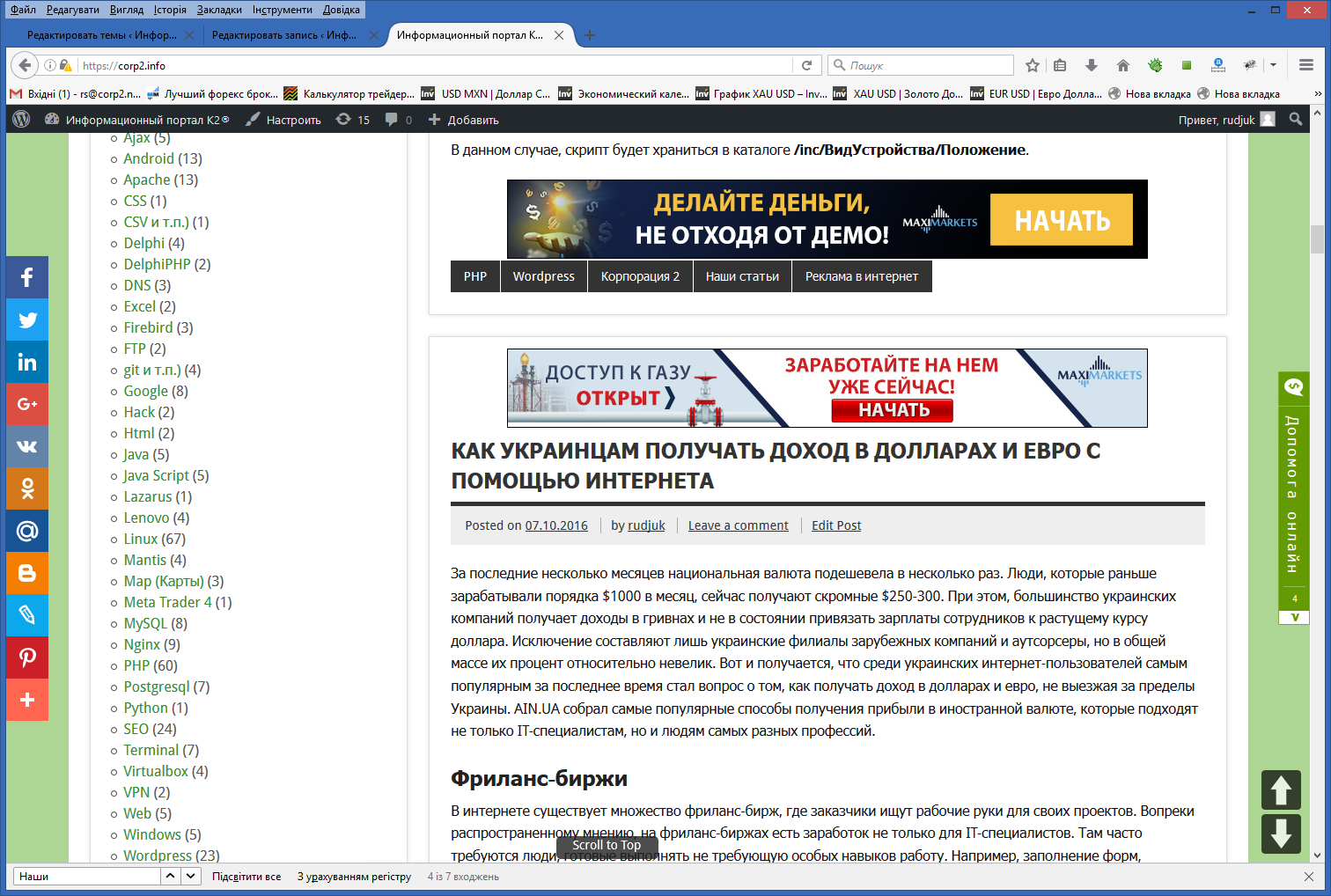1331x896 pixels.
Task: Open the MySQL category link
Action: (x=145, y=623)
